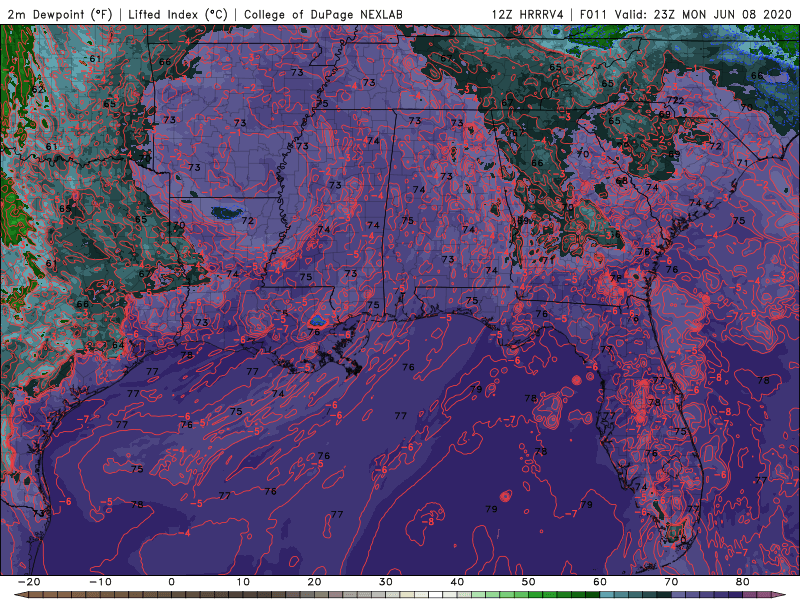The image size is (800, 600).
Task: Click the 40 label on the color scale
Action: coord(457,582)
